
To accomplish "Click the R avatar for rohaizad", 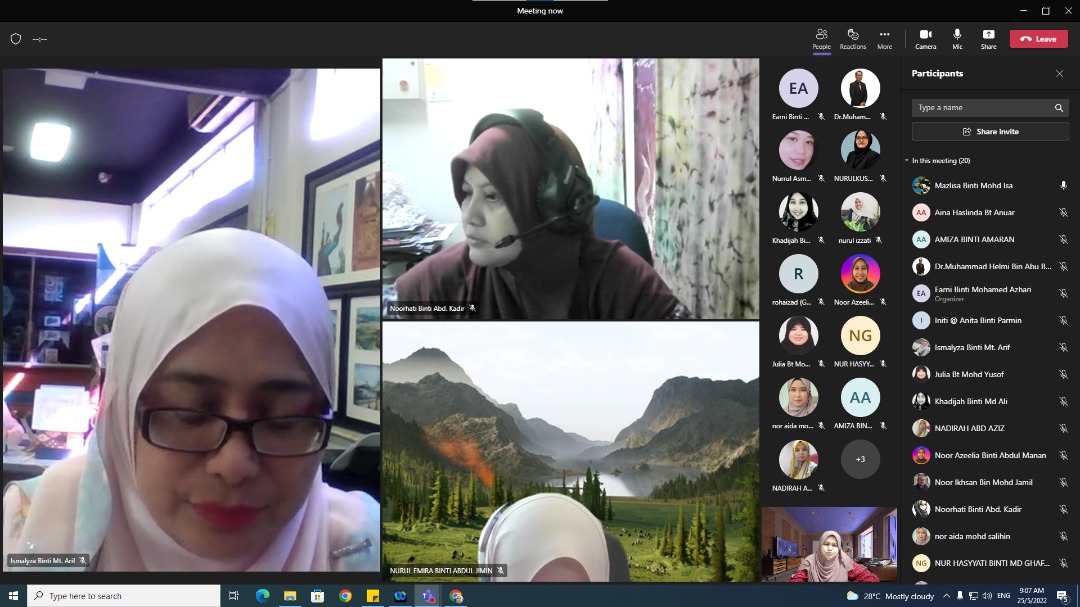I will (798, 274).
